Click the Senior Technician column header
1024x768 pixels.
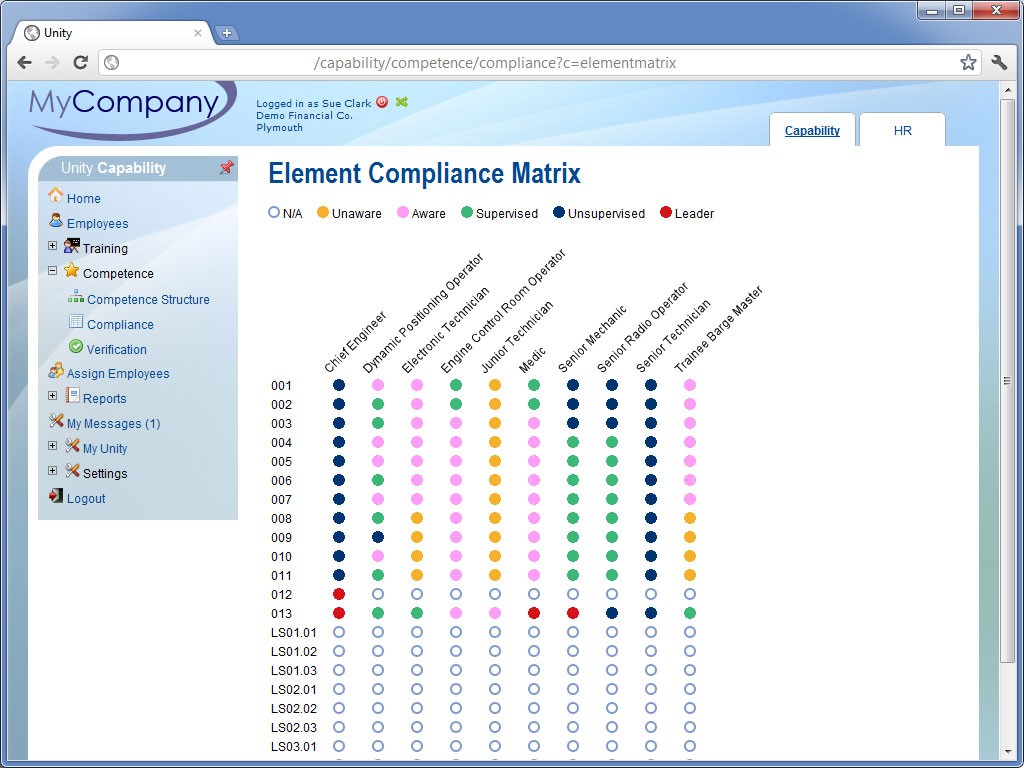[673, 336]
